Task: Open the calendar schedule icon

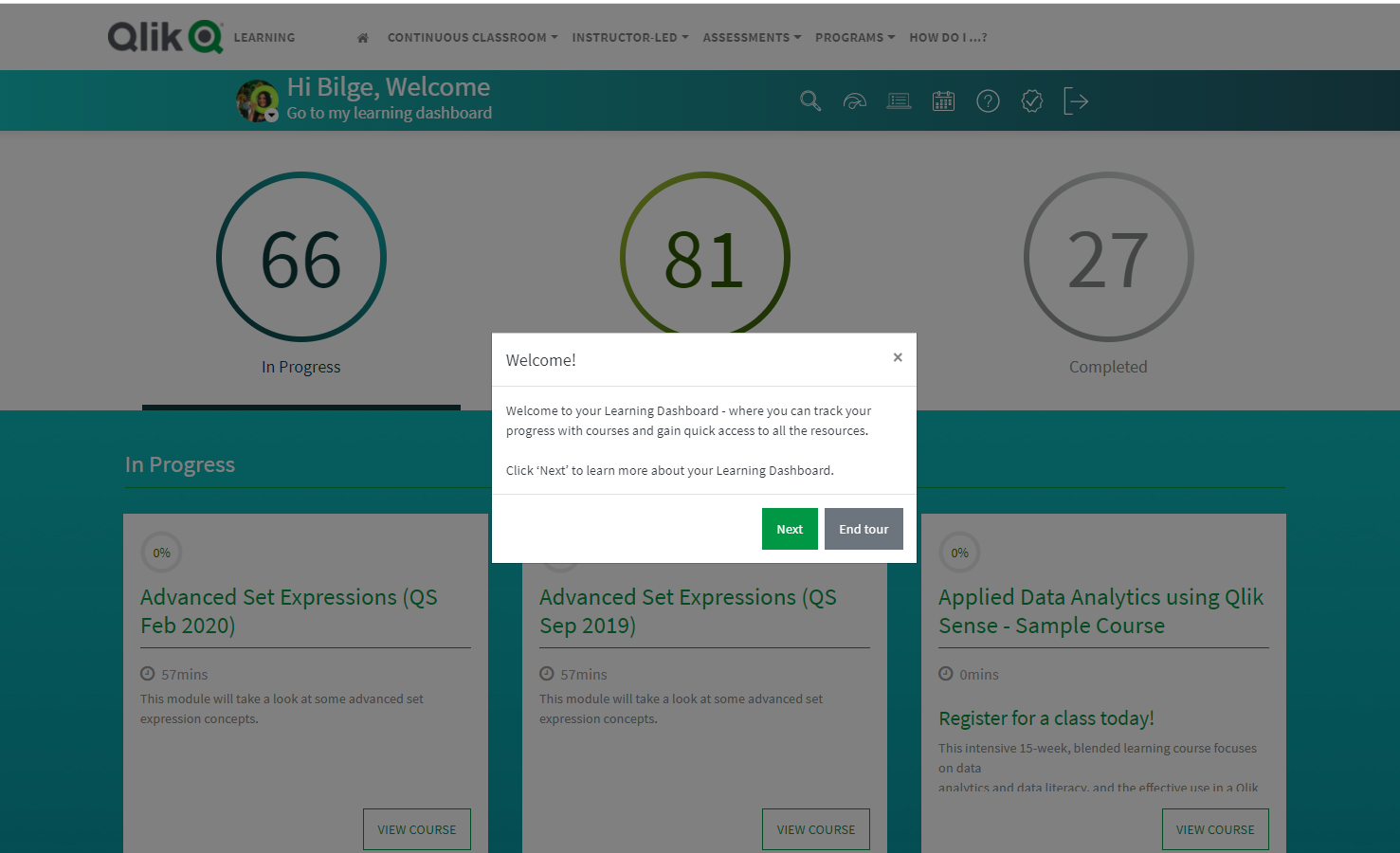Action: (x=943, y=100)
